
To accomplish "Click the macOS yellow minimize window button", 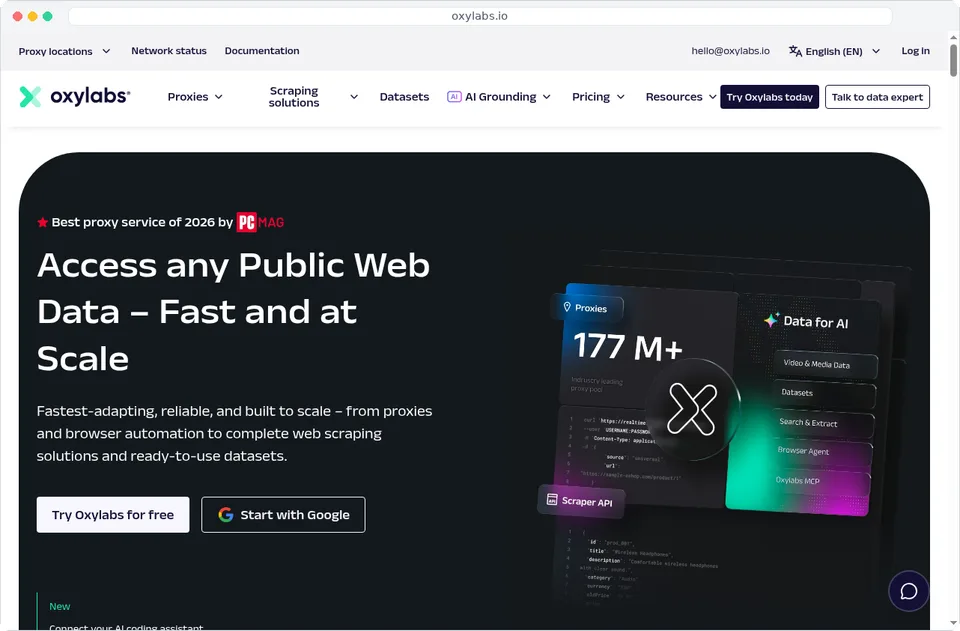I will tap(32, 17).
